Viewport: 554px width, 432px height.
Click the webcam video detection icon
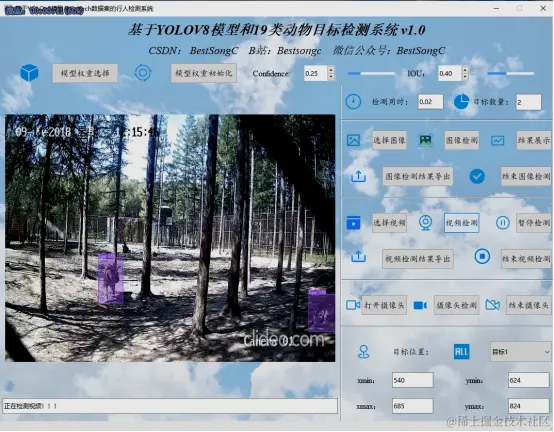(x=425, y=223)
